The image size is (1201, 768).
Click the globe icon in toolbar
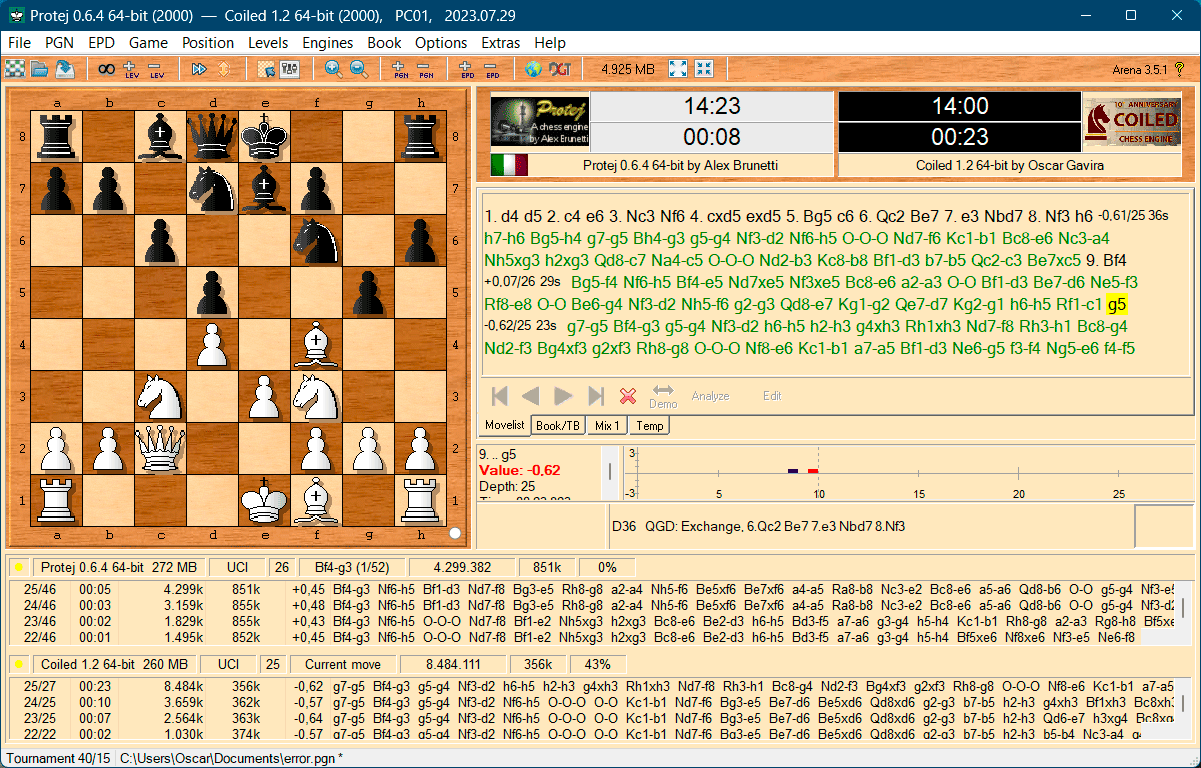[x=533, y=69]
